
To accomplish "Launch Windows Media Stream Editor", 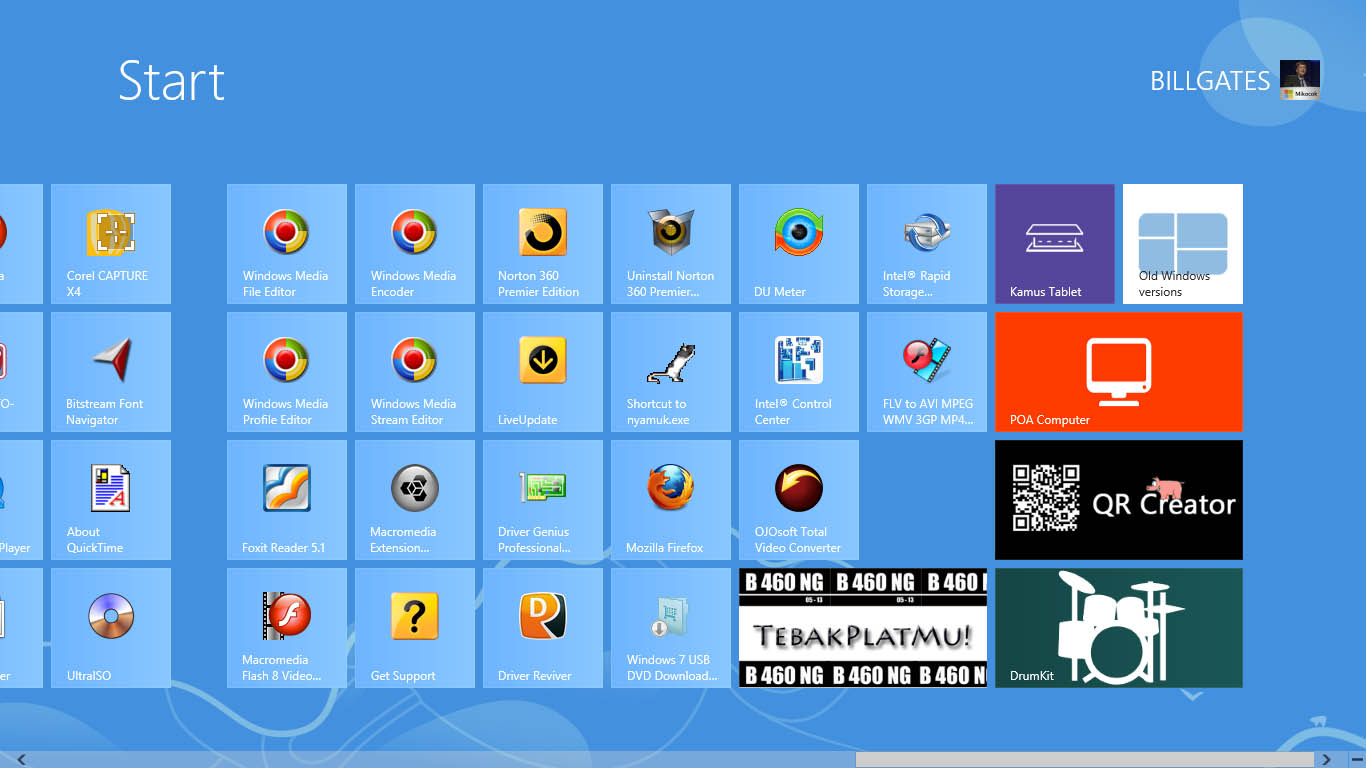I will (x=415, y=372).
